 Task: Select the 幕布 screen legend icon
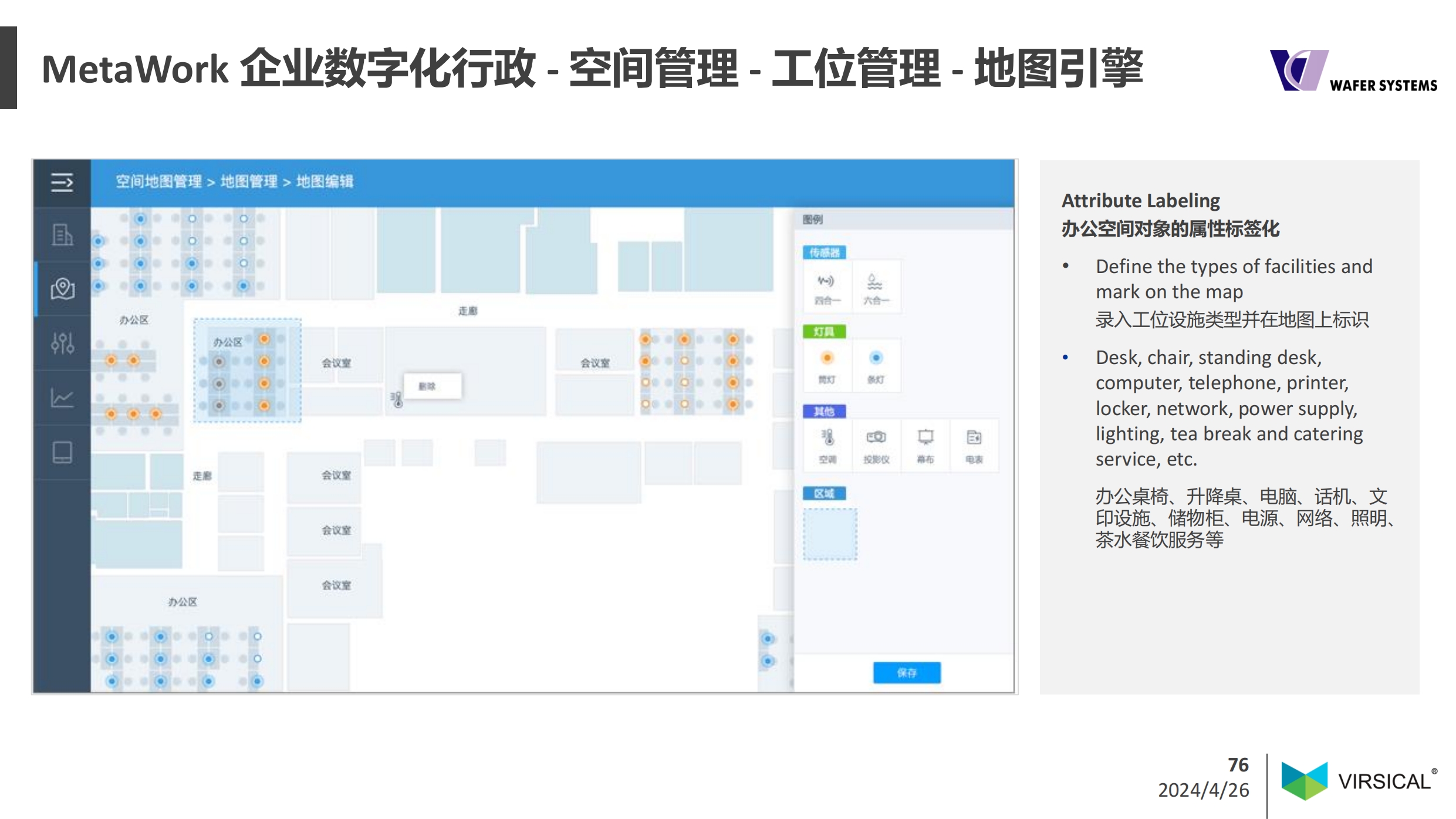pos(925,446)
